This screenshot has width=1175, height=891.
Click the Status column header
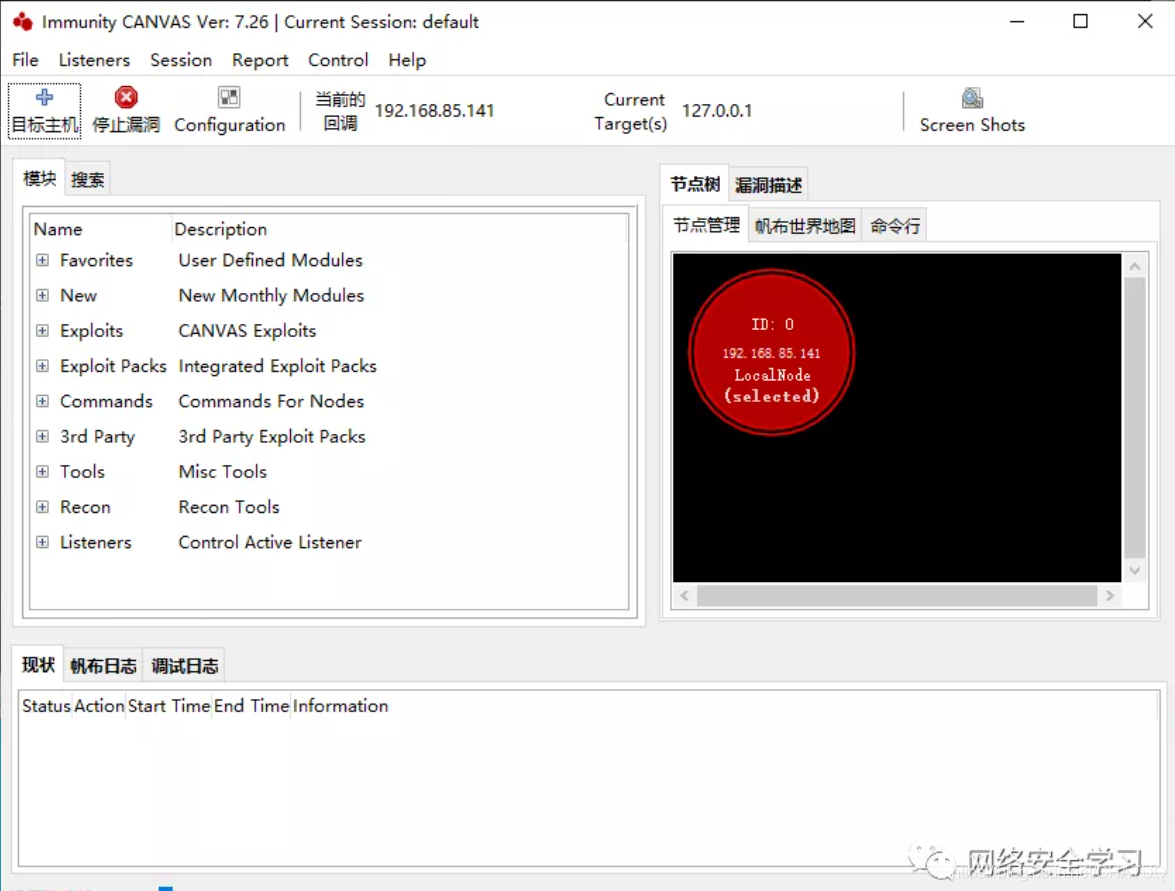tap(46, 706)
